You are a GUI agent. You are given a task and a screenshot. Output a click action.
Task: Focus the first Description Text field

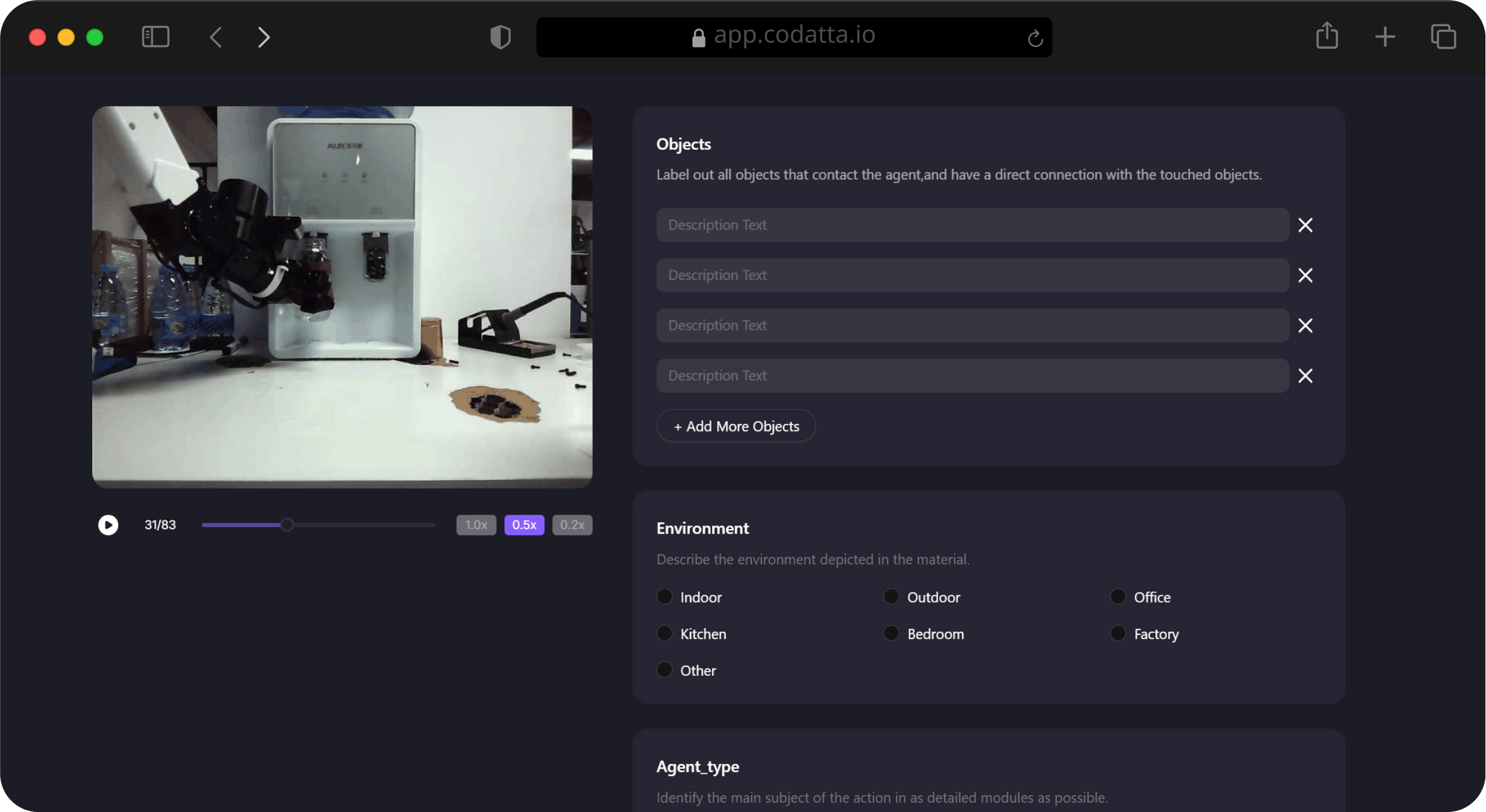[x=972, y=225]
